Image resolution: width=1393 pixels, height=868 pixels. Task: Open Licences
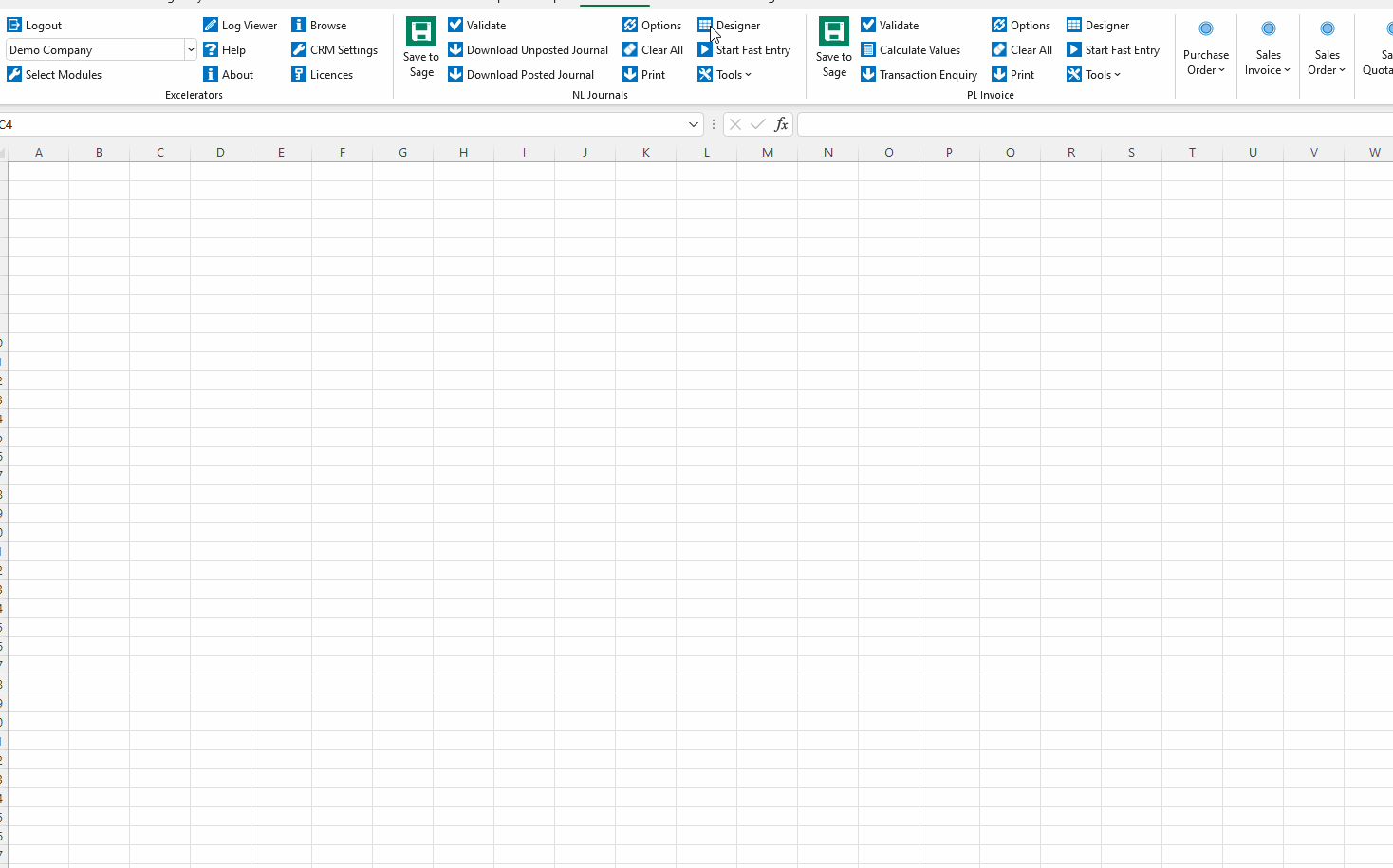click(x=322, y=75)
